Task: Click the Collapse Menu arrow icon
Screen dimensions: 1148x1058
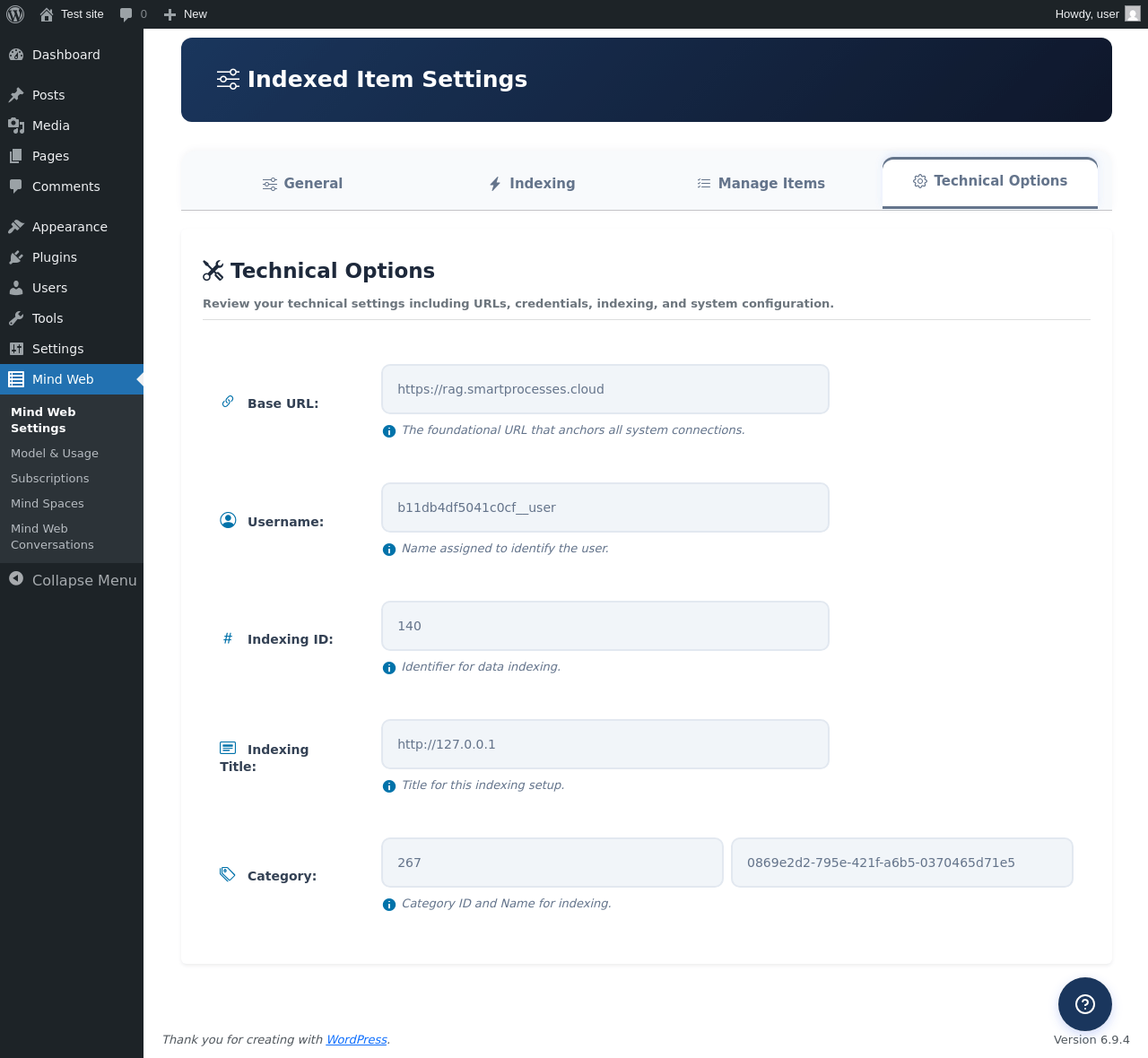Action: coord(16,579)
